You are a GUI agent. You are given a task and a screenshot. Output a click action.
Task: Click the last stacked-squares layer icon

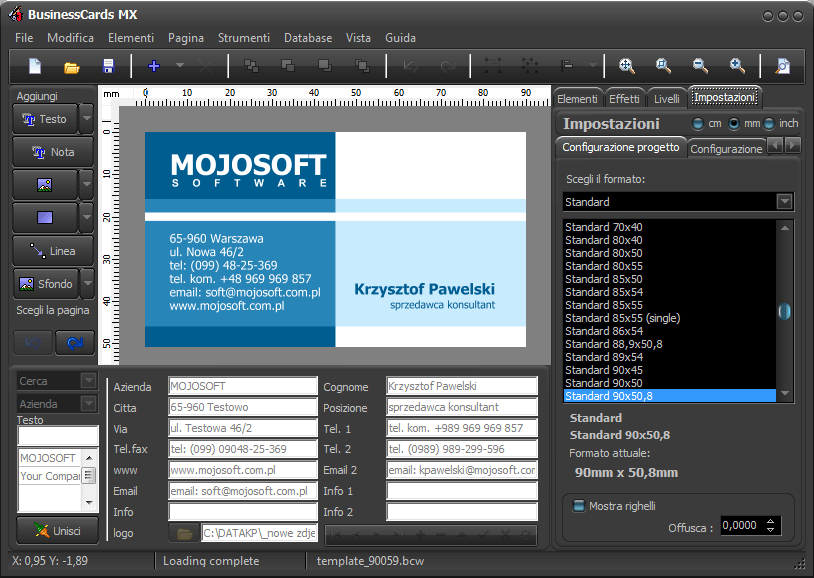click(362, 66)
